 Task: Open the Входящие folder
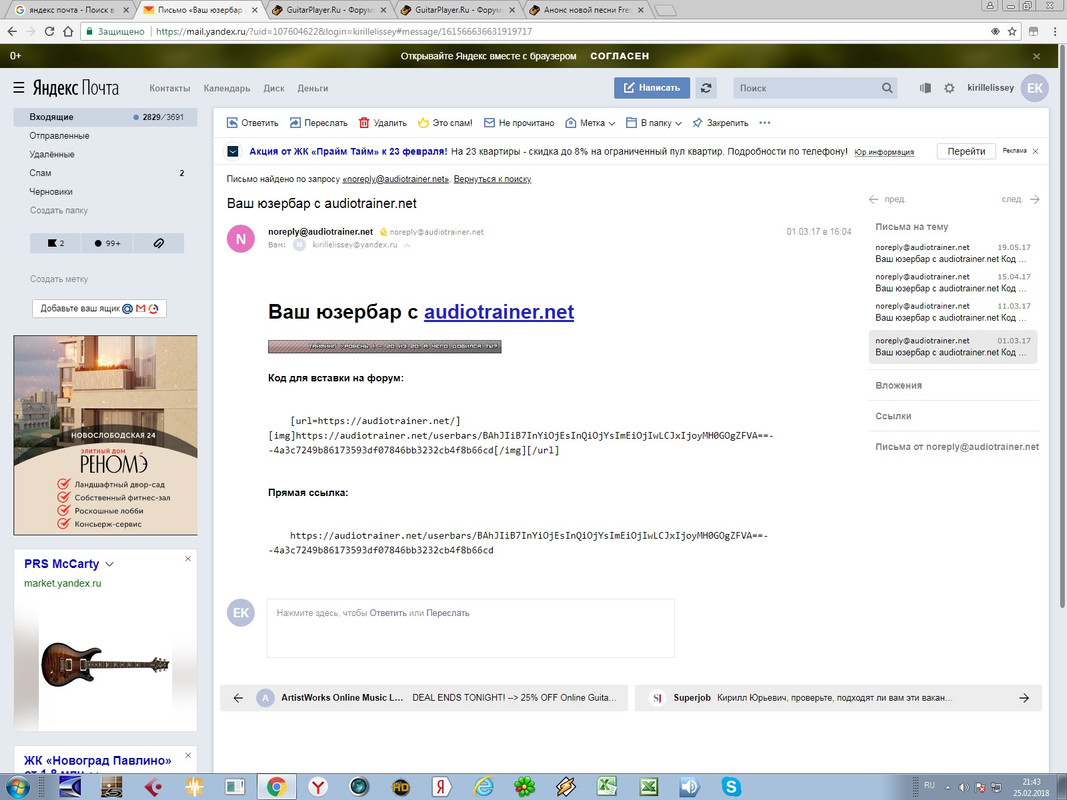105,117
